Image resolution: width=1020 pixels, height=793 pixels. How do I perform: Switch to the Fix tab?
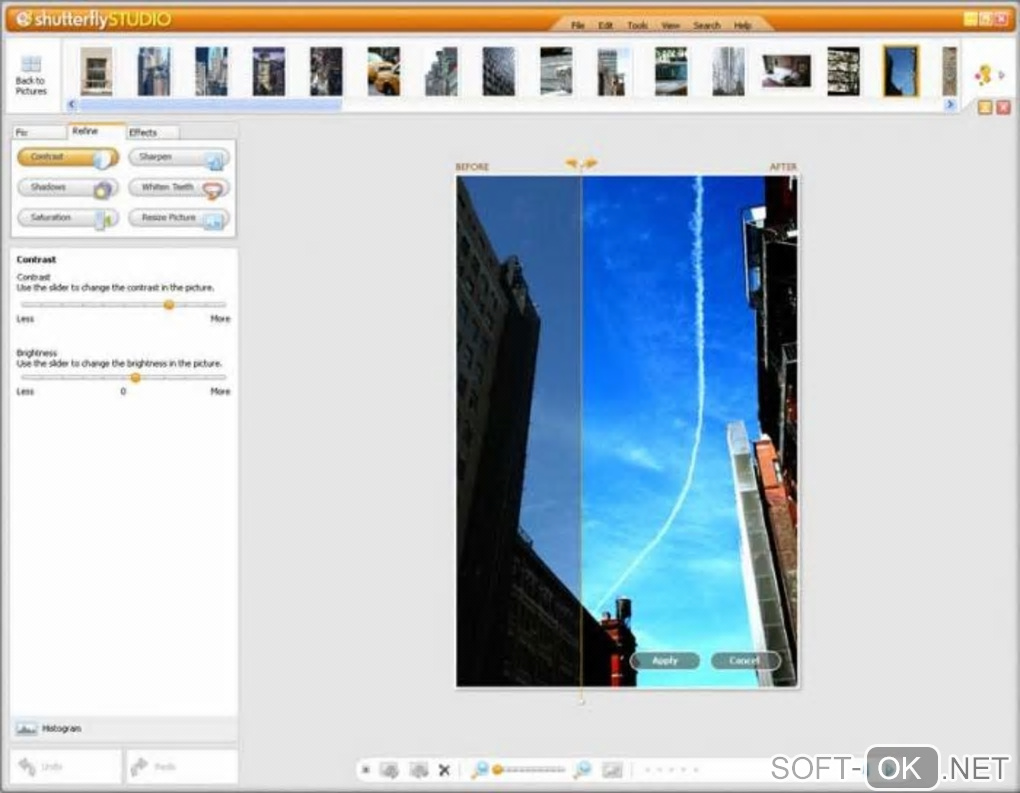(39, 132)
